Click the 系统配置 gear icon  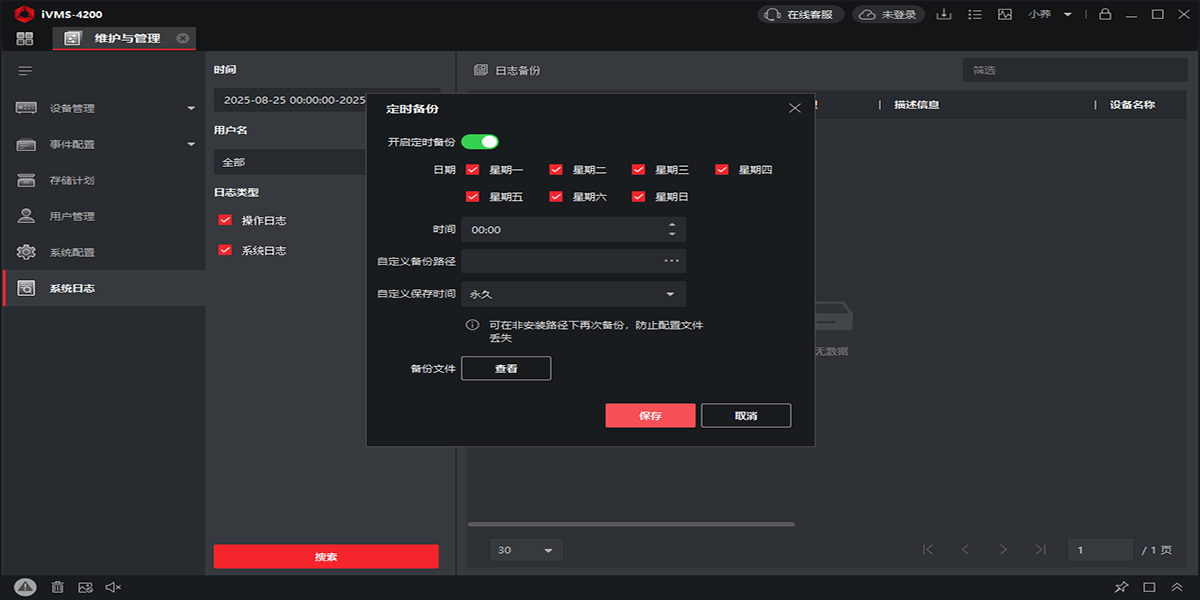(x=27, y=252)
